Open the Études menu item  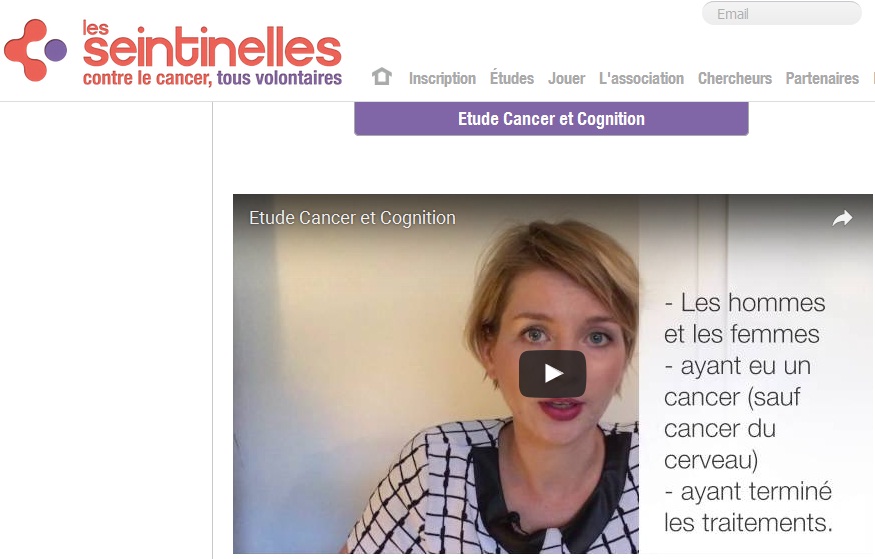click(x=512, y=78)
